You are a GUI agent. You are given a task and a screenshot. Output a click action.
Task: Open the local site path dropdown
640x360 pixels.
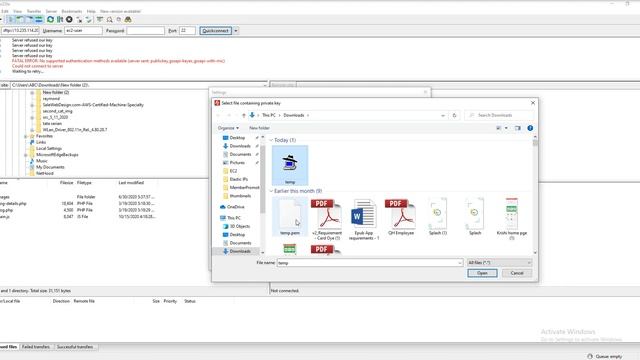click(x=264, y=85)
